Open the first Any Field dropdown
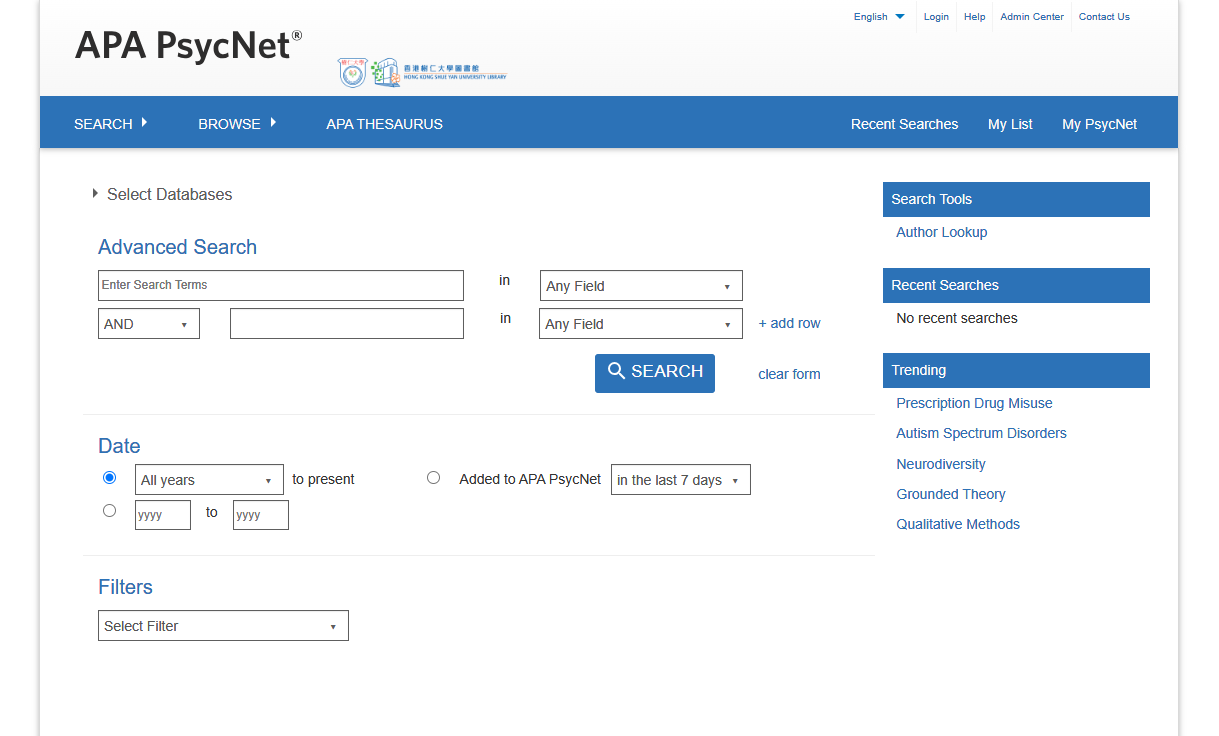 (x=640, y=286)
